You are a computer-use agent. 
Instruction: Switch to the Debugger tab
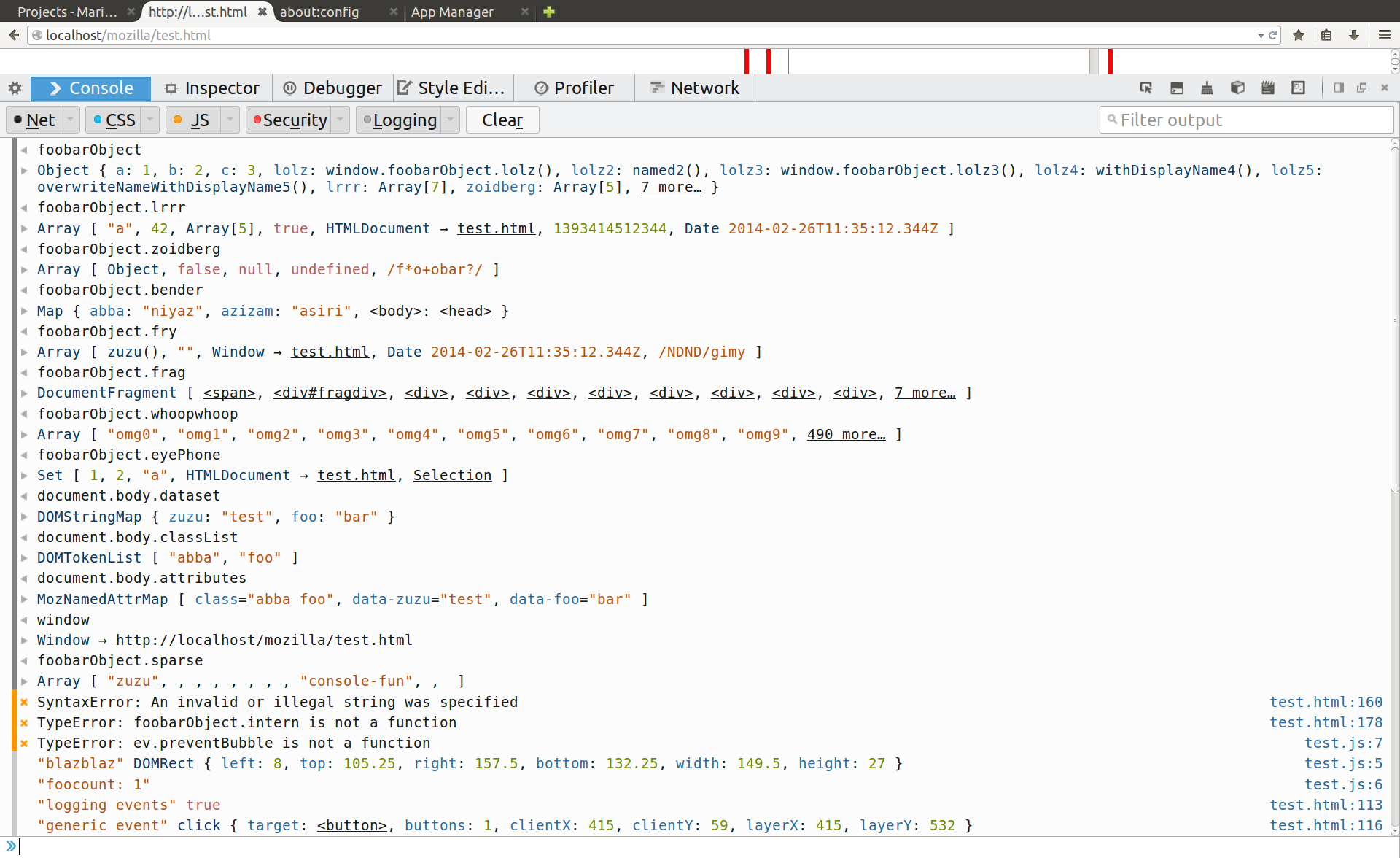333,88
